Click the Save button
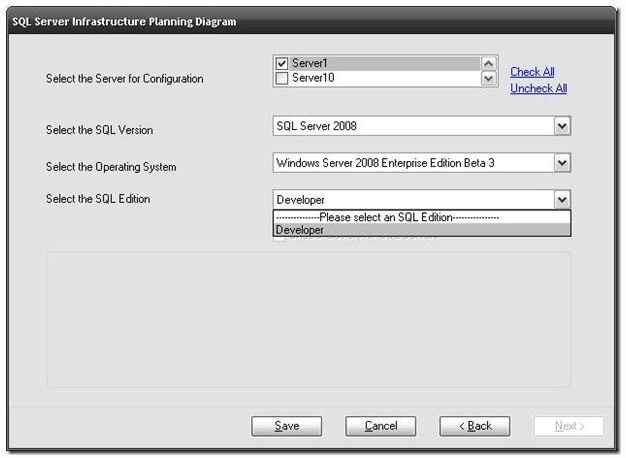This screenshot has width=626, height=458. point(287,426)
